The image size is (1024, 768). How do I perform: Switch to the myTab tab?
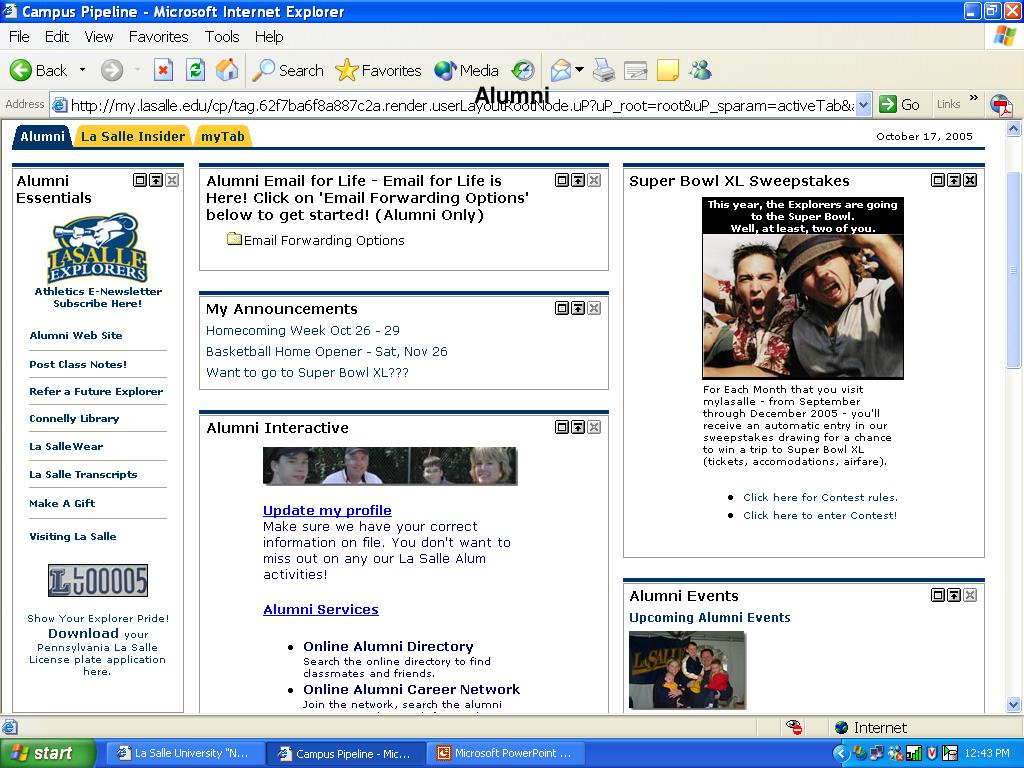tap(223, 136)
